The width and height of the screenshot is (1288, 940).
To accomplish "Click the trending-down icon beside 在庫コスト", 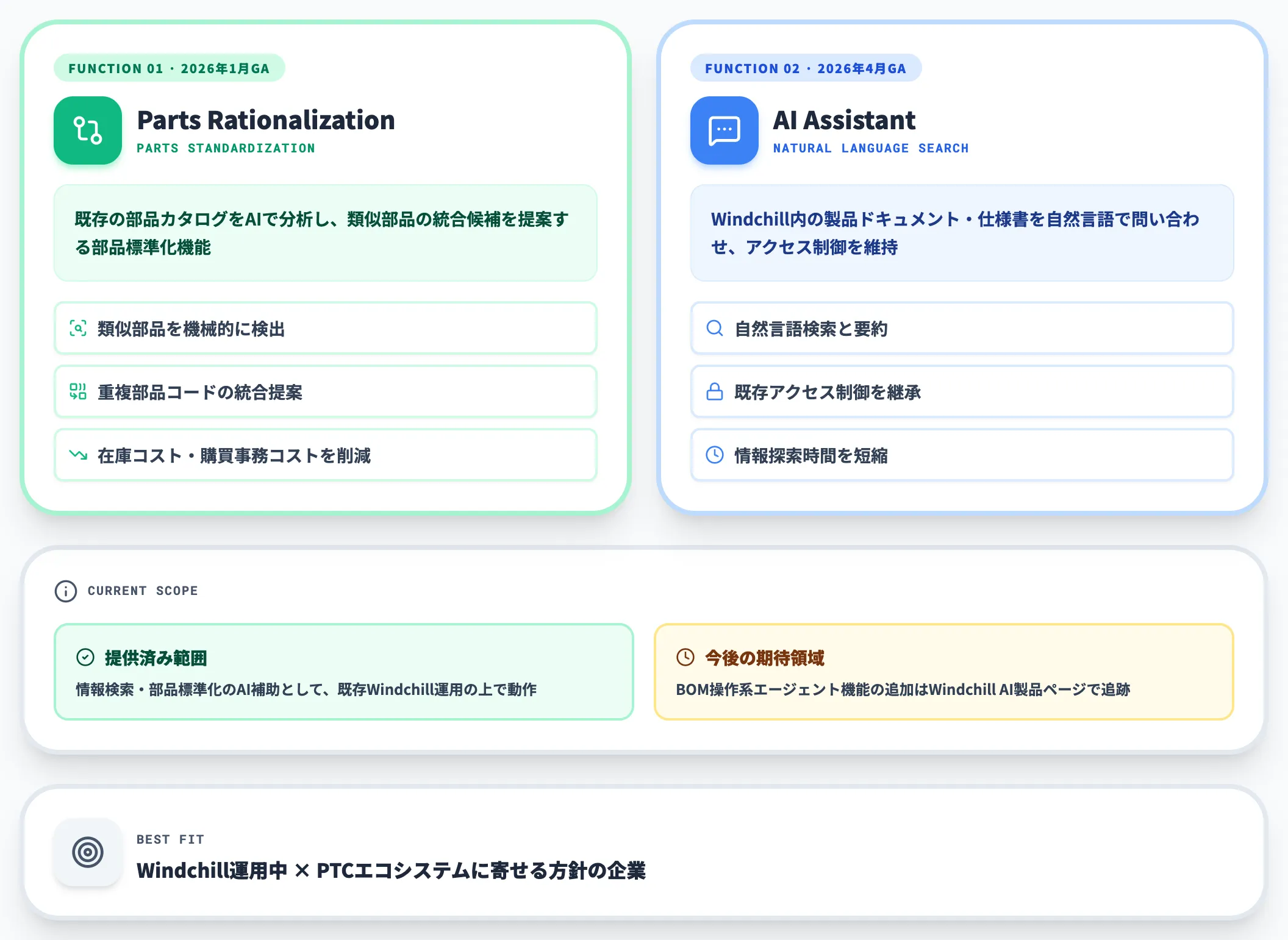I will point(78,455).
